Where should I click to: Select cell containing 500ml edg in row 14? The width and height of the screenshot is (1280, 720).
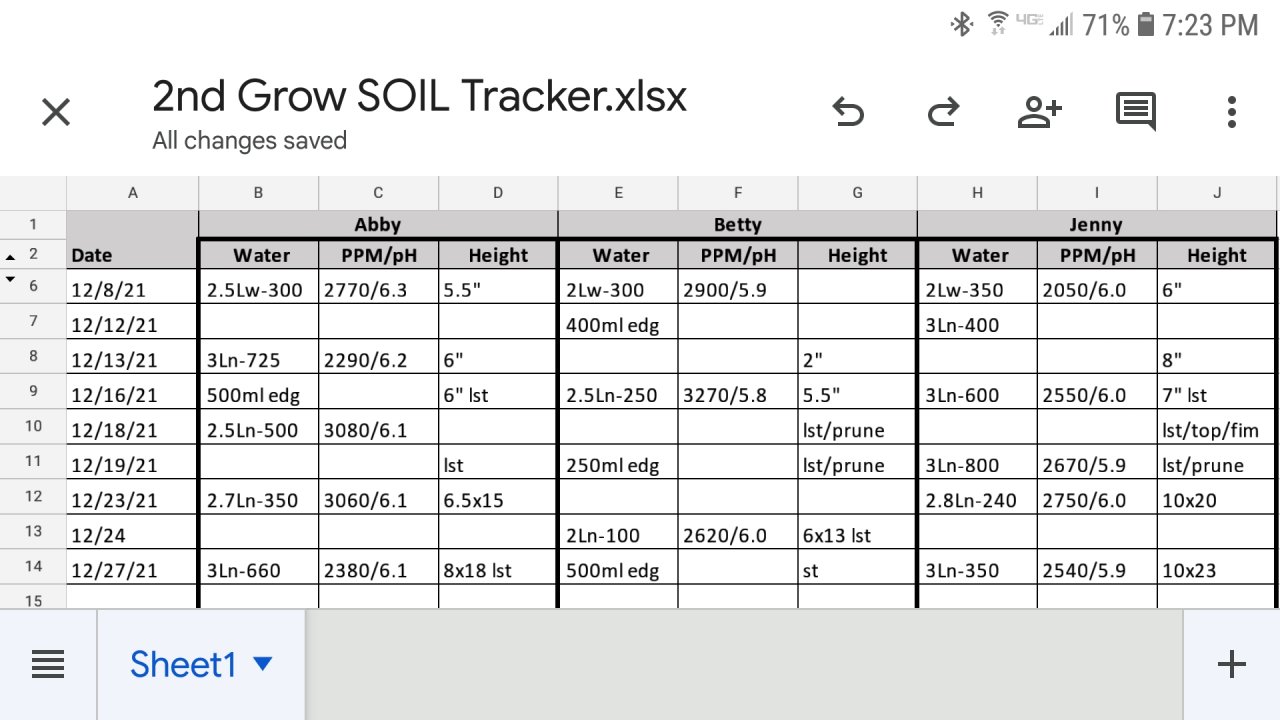[618, 567]
